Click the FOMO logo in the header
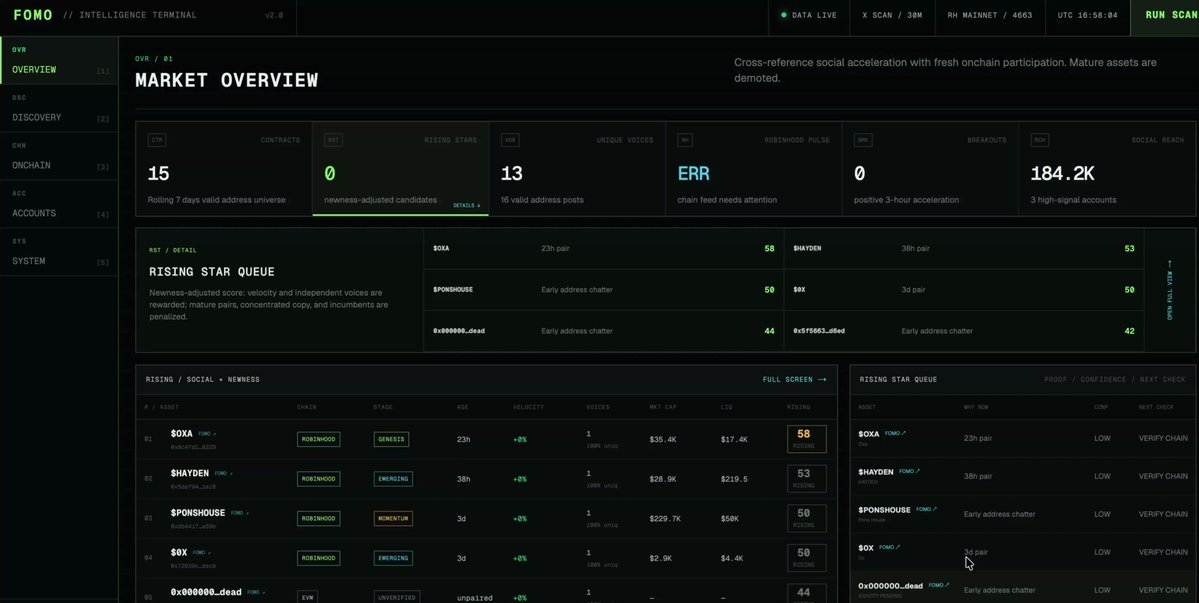 click(33, 15)
